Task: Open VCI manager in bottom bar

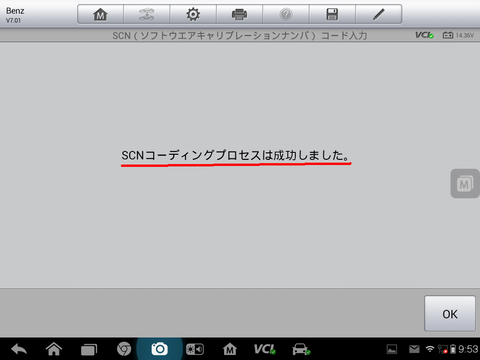Action: pyautogui.click(x=265, y=349)
